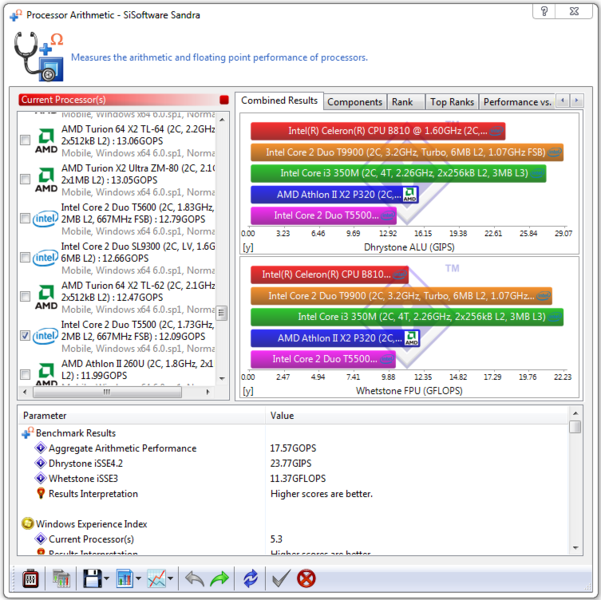The image size is (601, 600).
Task: Click the checkmark OK icon
Action: click(x=281, y=579)
